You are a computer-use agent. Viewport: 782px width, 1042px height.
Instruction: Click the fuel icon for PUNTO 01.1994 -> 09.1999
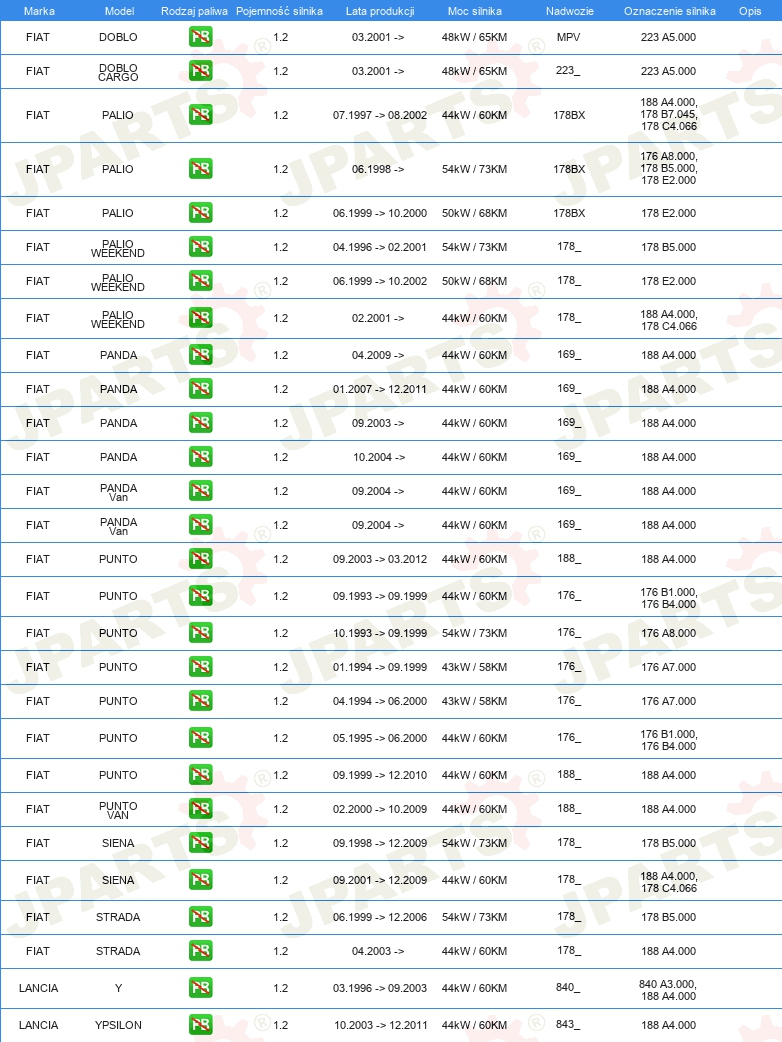click(200, 667)
